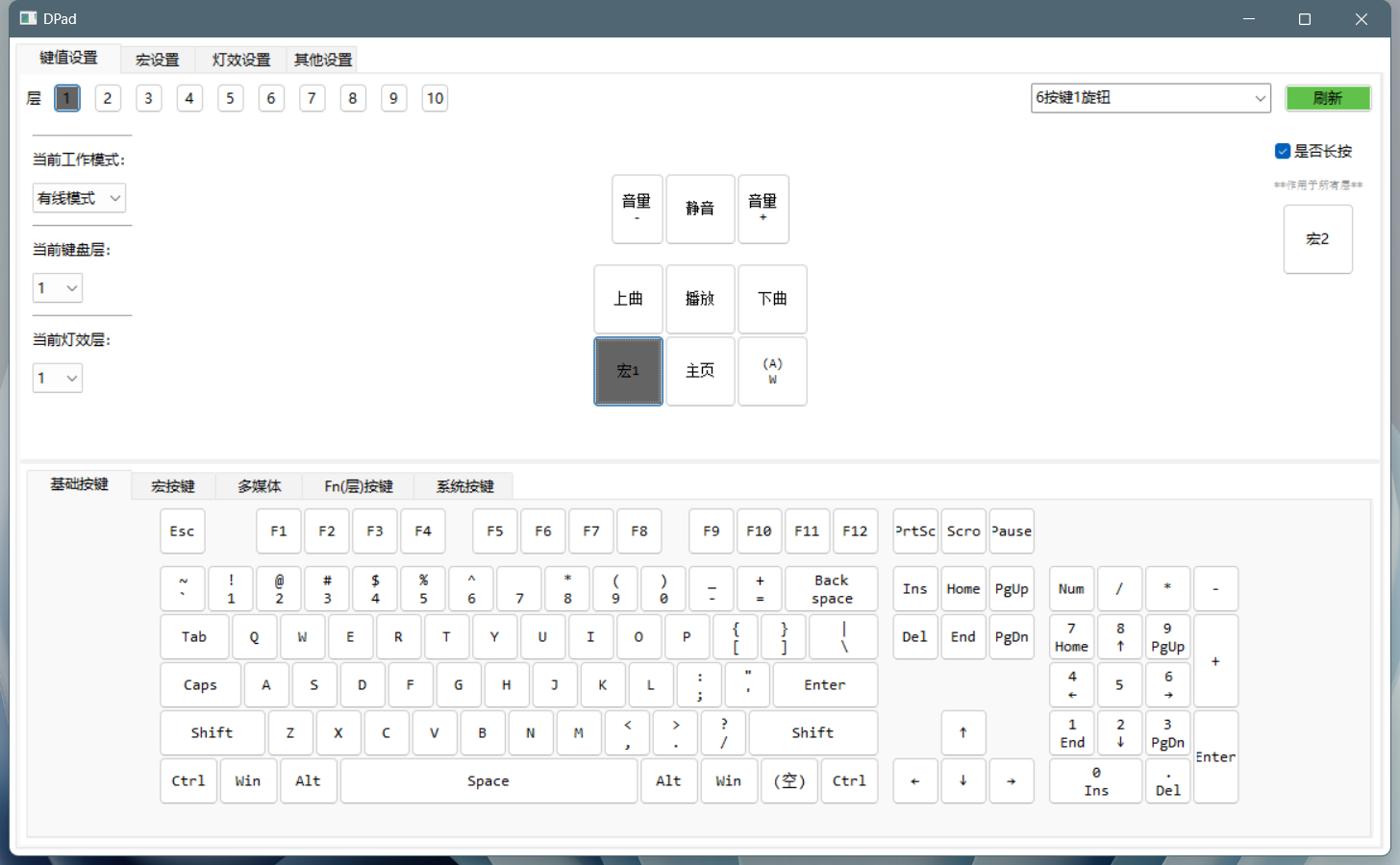The height and width of the screenshot is (865, 1400).
Task: Open the 多媒体 key category tab
Action: pos(260,486)
